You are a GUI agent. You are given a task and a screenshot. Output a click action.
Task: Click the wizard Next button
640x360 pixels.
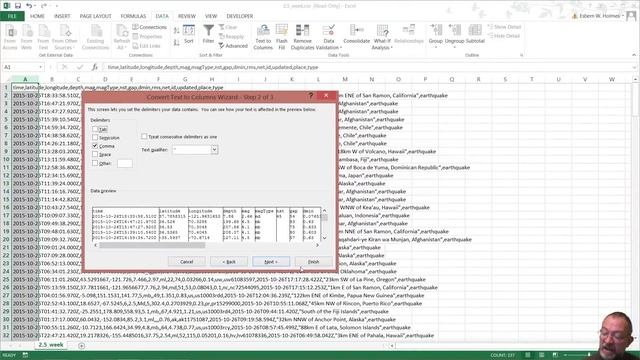[271, 262]
